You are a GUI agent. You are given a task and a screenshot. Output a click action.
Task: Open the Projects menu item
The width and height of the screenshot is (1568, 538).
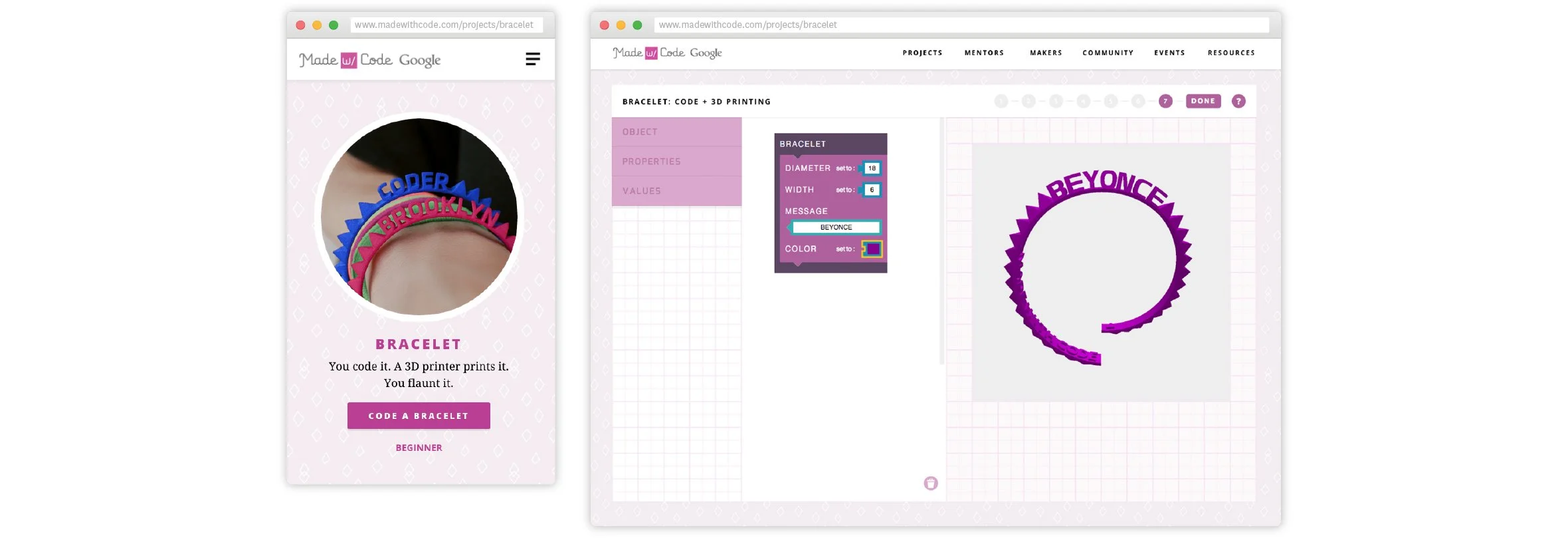click(922, 53)
